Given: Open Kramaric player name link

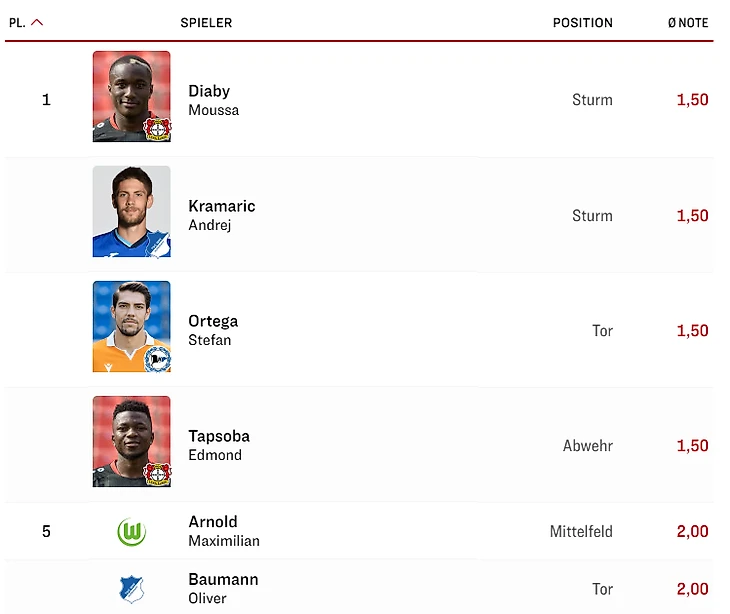Looking at the screenshot, I should 221,206.
